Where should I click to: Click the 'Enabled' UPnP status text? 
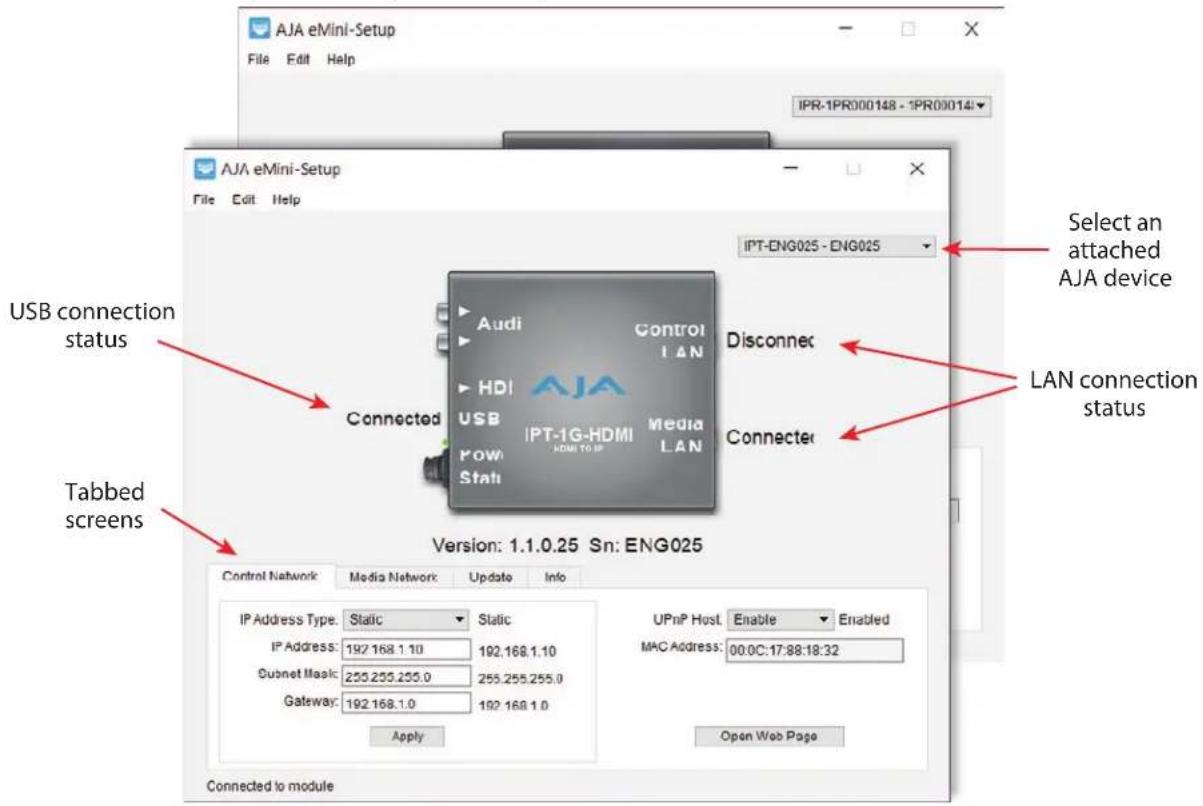point(864,621)
